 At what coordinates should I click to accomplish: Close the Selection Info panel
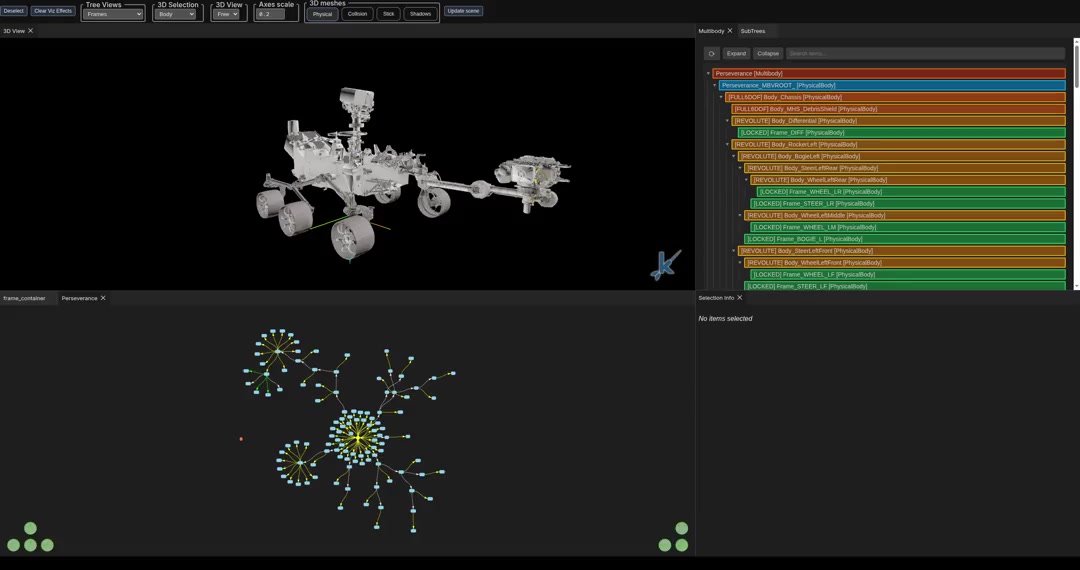click(x=740, y=298)
